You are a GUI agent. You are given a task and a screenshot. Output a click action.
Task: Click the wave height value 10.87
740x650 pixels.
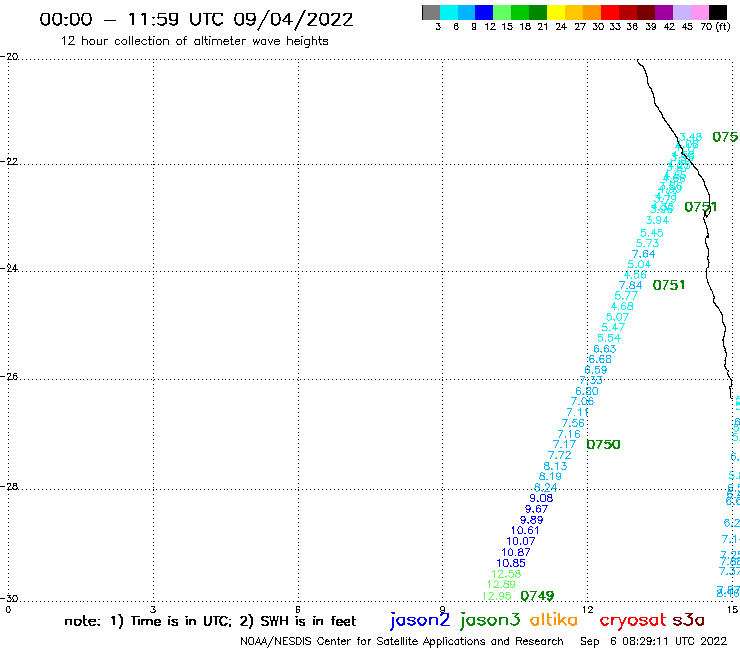click(516, 552)
